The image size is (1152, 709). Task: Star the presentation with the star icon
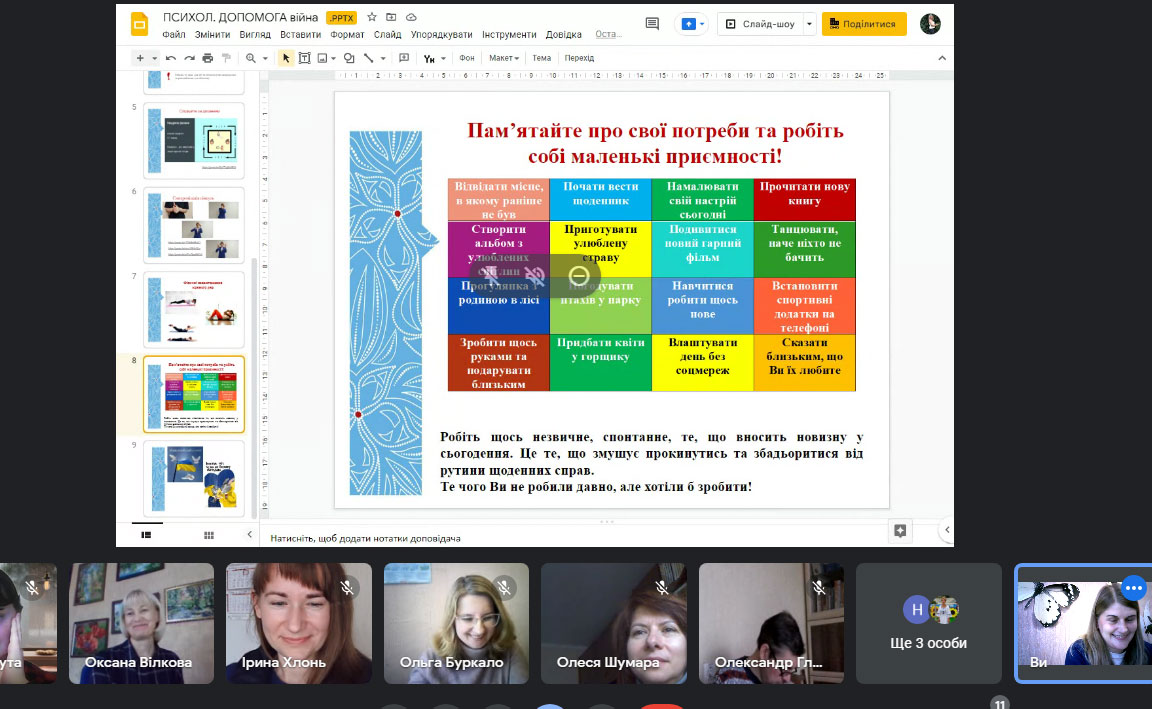click(x=372, y=17)
